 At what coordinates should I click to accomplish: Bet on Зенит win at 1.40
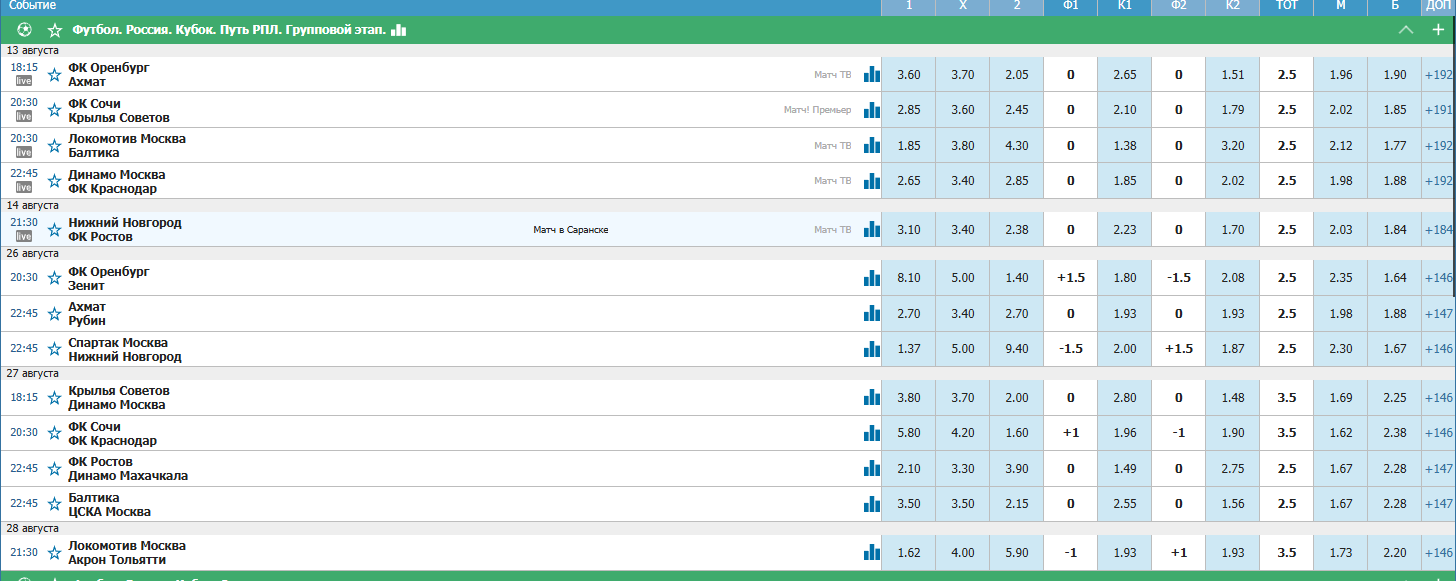pyautogui.click(x=1017, y=278)
